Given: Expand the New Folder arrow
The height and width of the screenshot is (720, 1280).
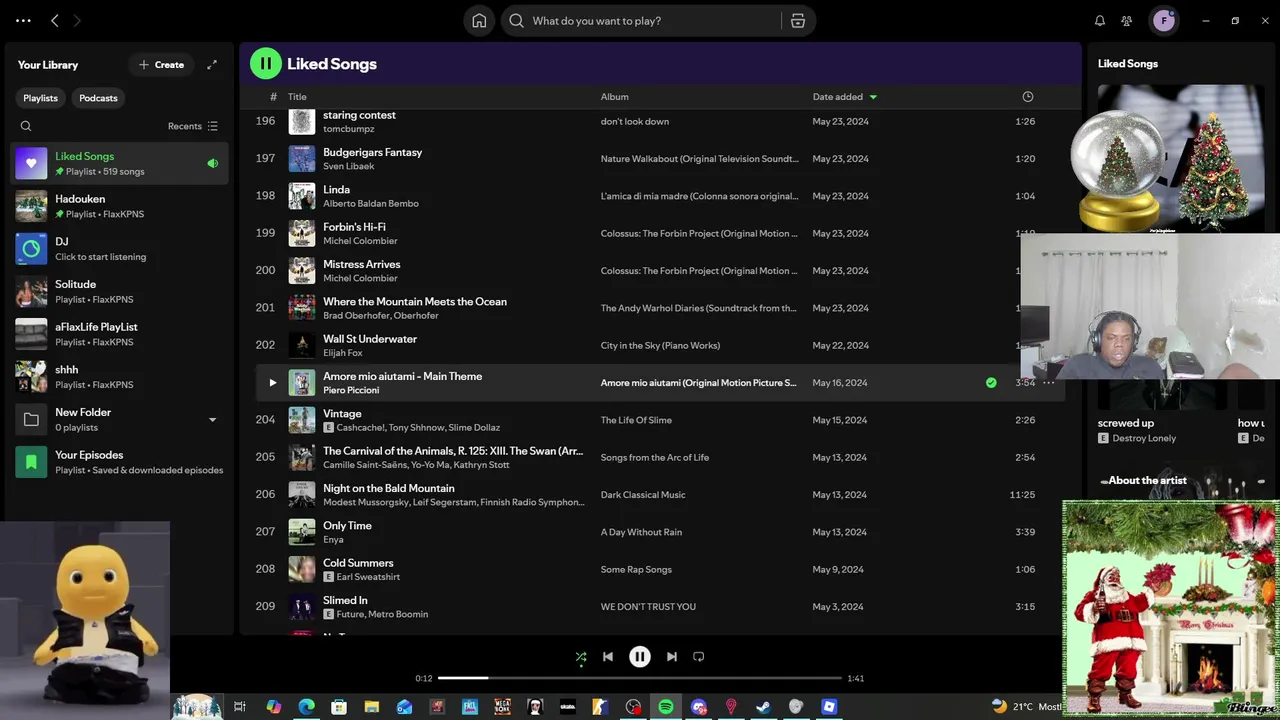Looking at the screenshot, I should [212, 420].
